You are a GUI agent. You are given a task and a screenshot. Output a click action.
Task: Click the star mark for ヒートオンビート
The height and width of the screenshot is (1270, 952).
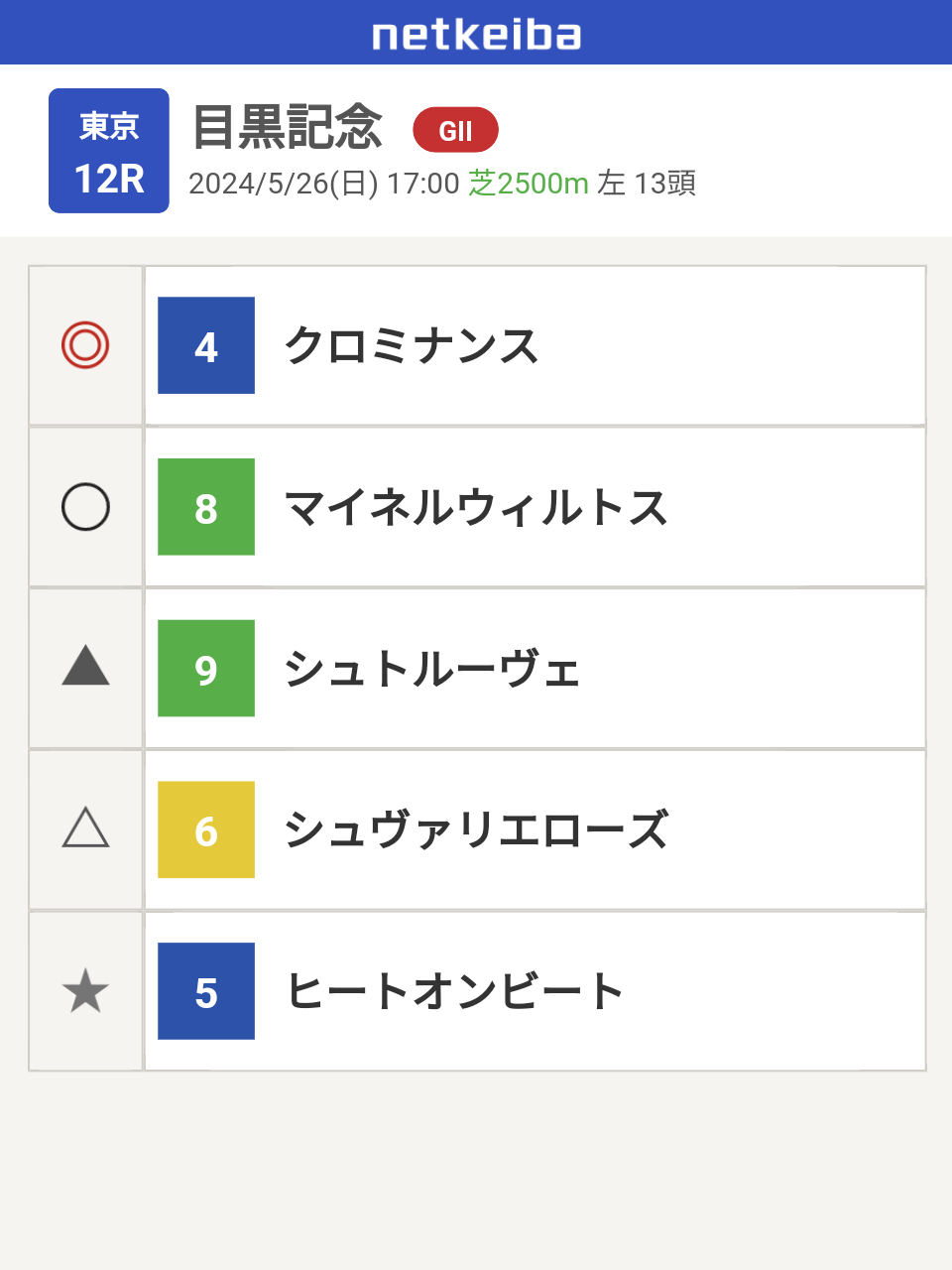tap(85, 991)
